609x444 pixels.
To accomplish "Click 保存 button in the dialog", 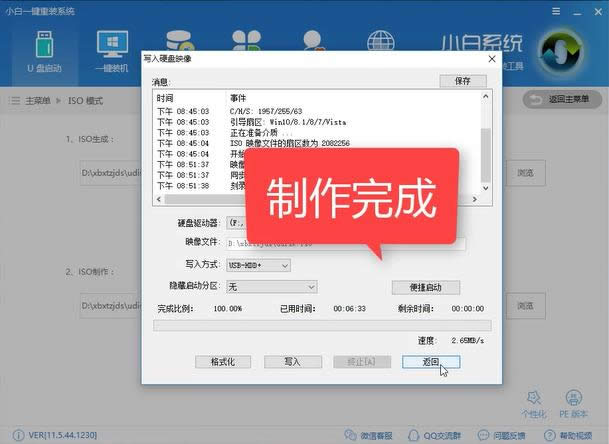I will 463,81.
